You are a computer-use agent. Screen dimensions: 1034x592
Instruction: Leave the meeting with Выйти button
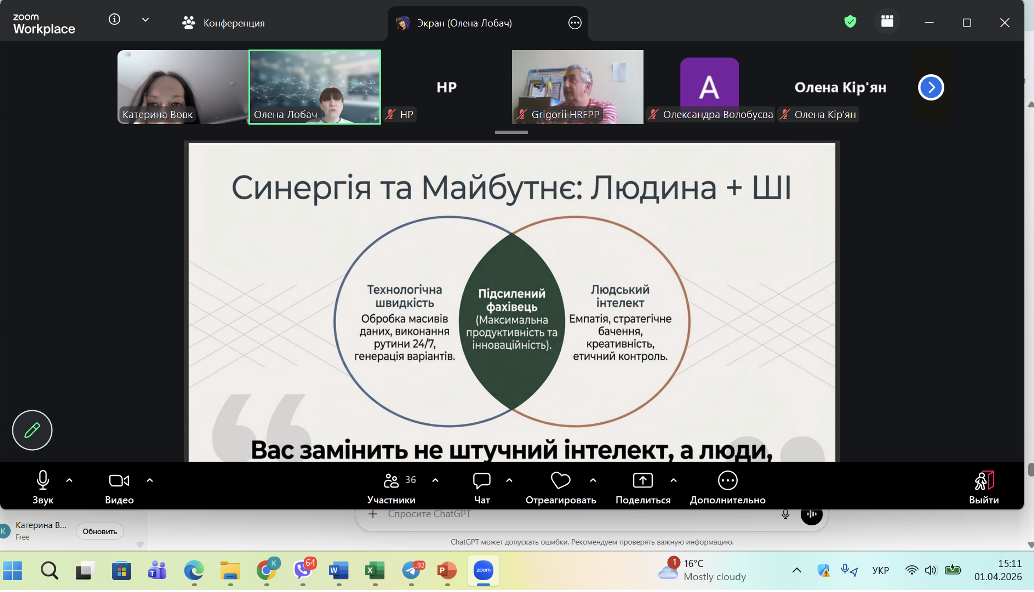983,485
